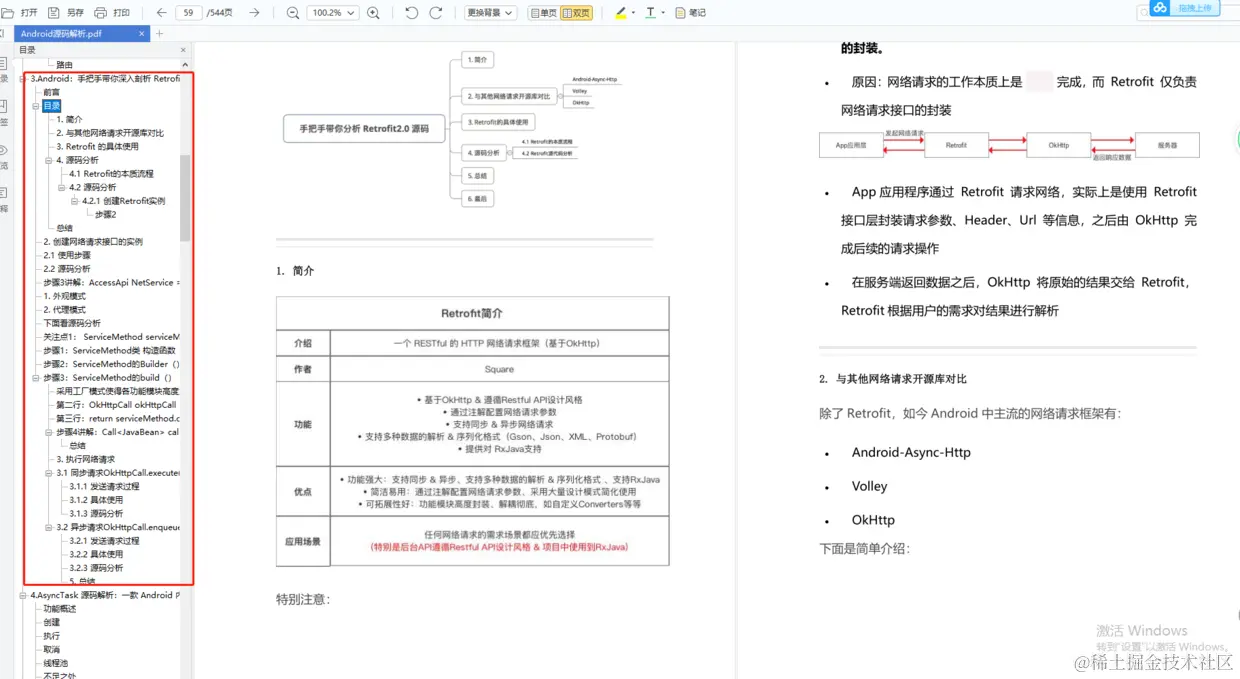Screen dimensions: 1240x679
Task: Open the highlighter color dropdown arrow
Action: [634, 14]
